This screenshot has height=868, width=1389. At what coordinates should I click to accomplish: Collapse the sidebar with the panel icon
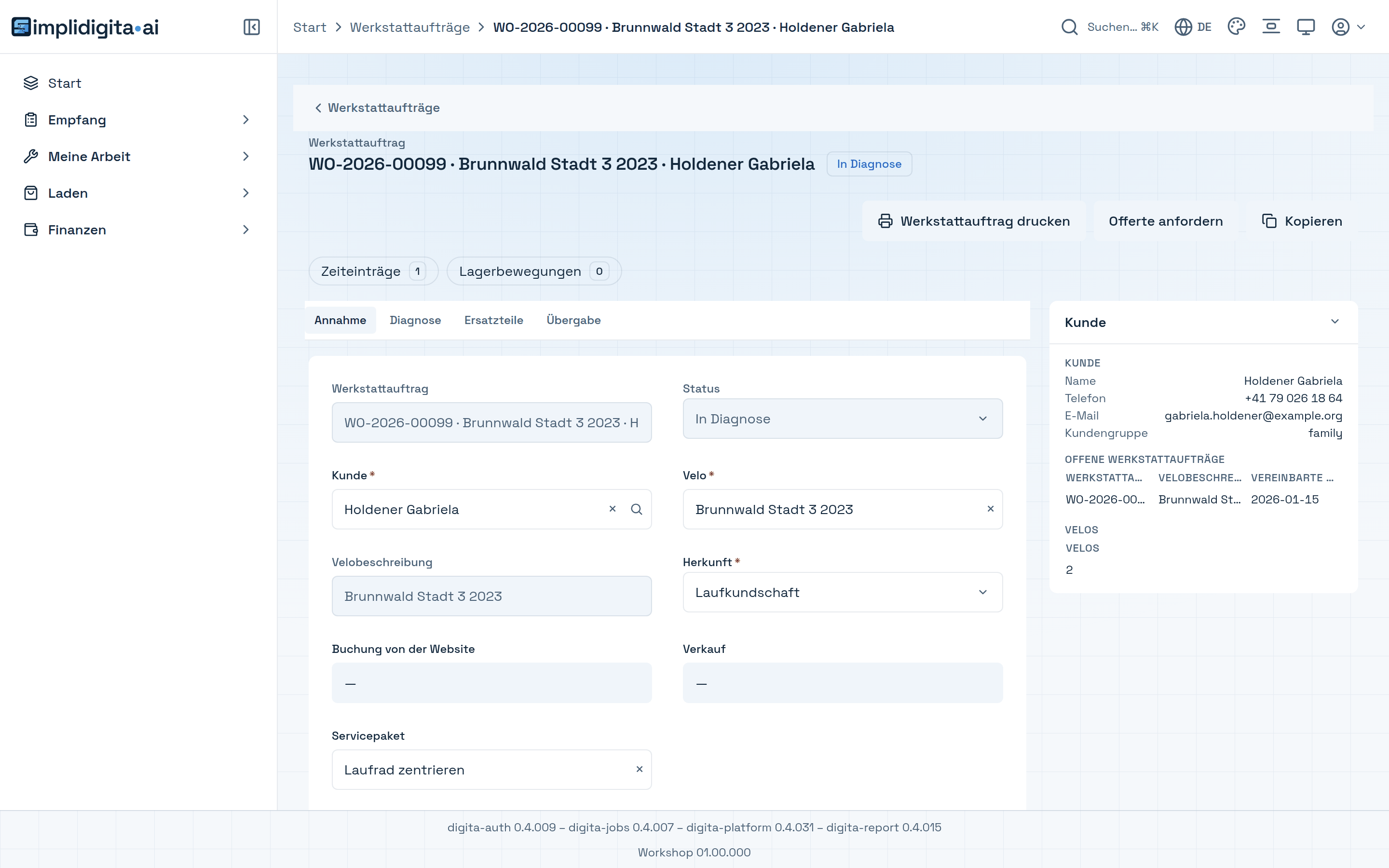[x=251, y=27]
